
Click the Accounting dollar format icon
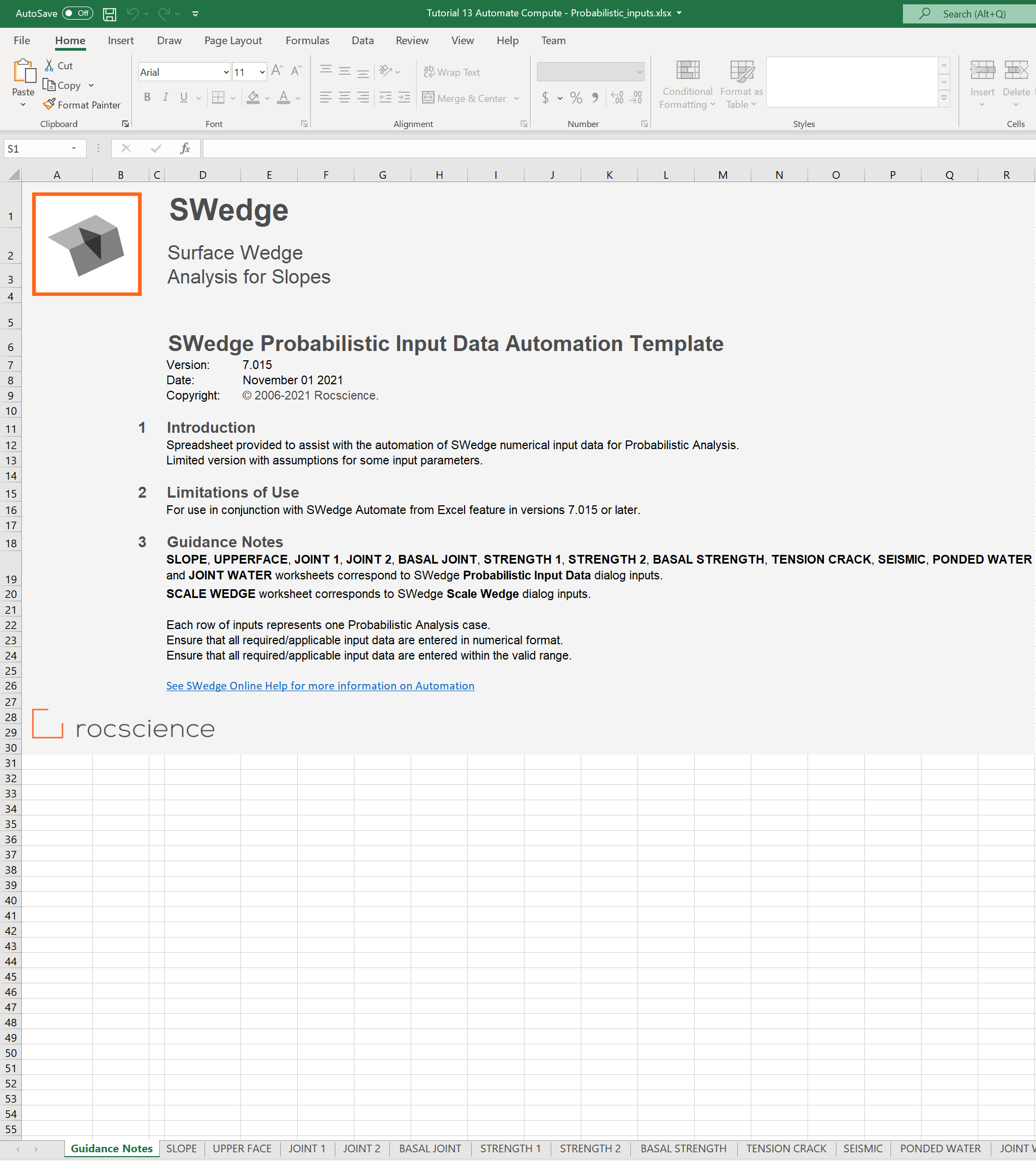tap(545, 98)
